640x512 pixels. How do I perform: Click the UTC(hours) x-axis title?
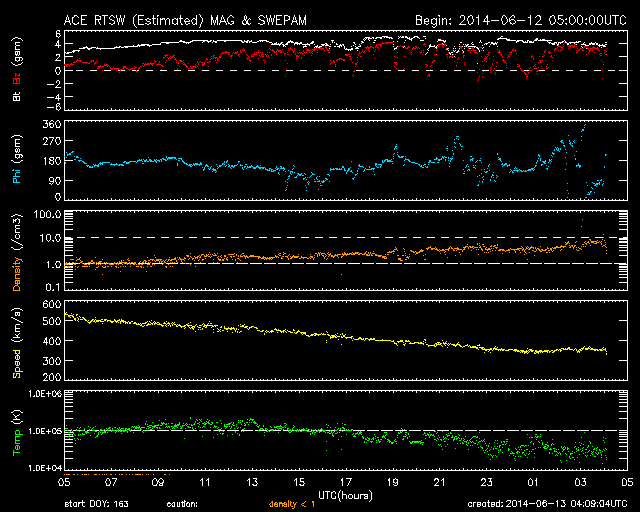[x=345, y=496]
